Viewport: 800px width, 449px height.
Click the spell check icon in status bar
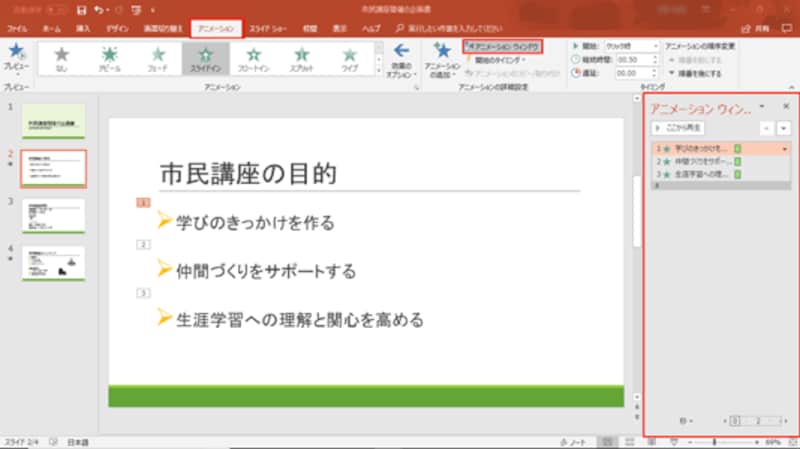coord(53,442)
